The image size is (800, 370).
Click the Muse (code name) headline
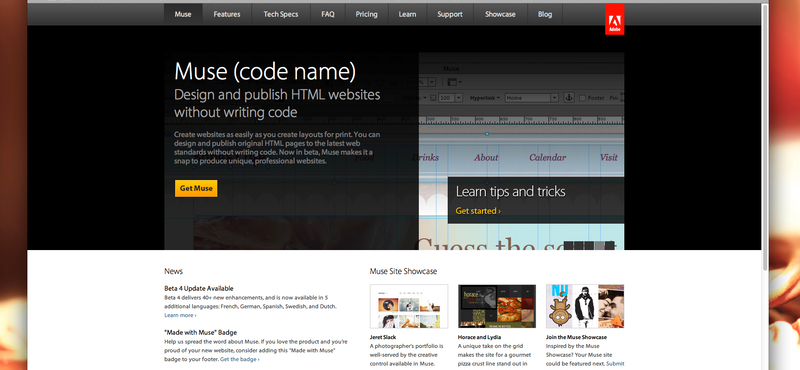[265, 71]
